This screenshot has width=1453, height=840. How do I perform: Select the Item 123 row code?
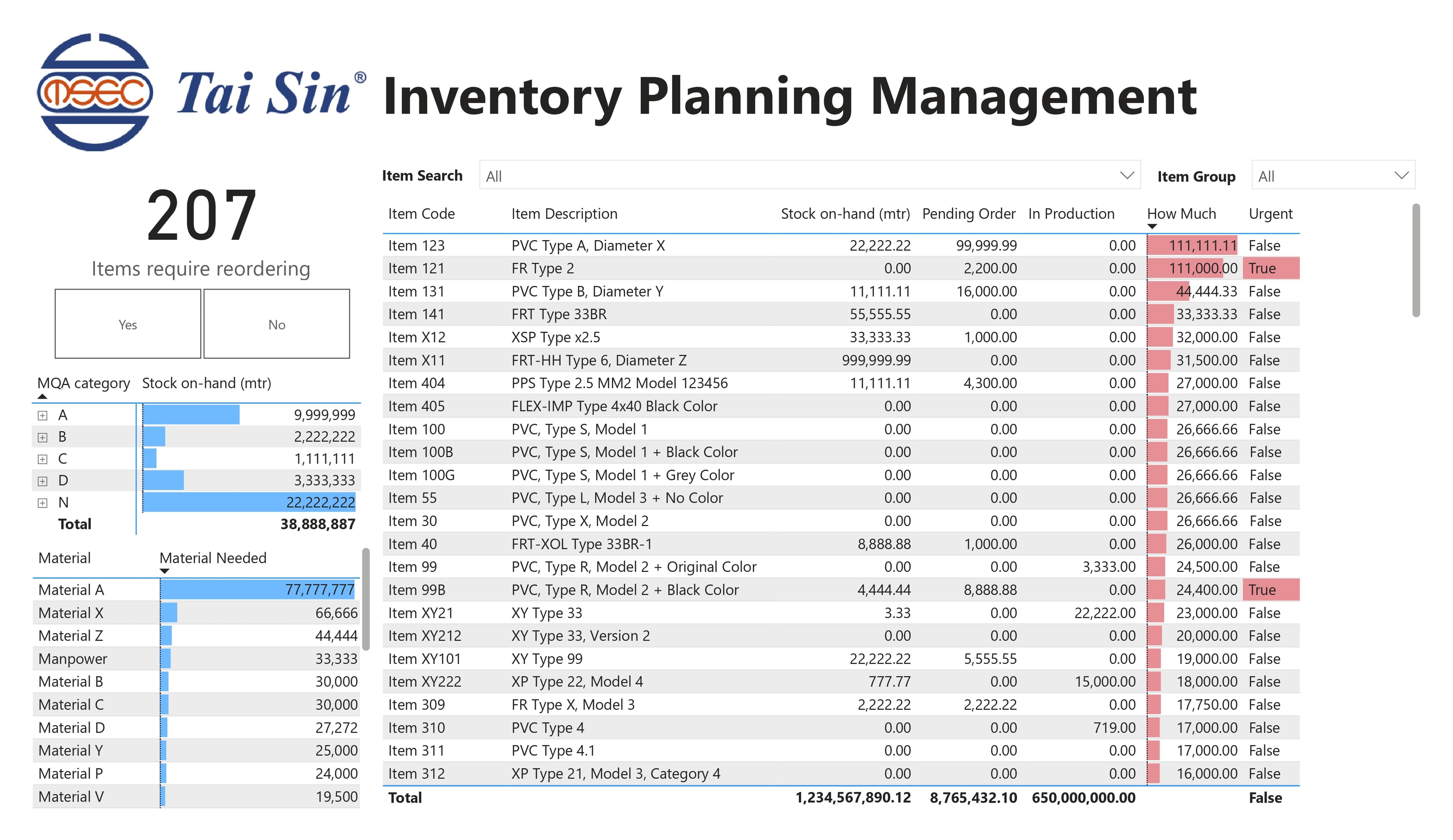pos(416,245)
